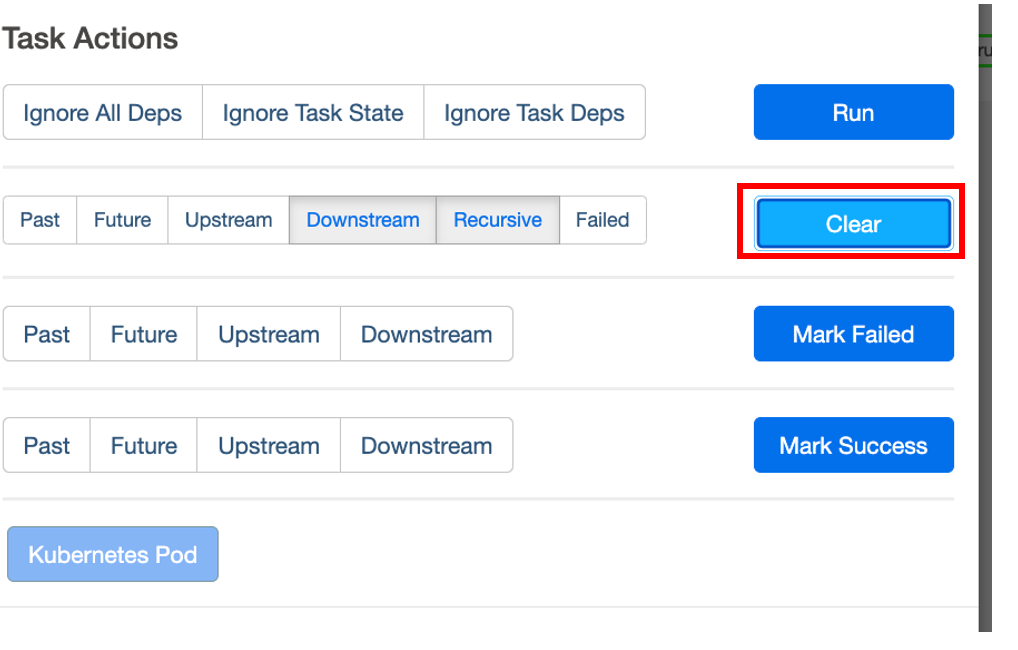This screenshot has width=1018, height=650.
Task: Click the Mark Failed button
Action: tap(853, 334)
